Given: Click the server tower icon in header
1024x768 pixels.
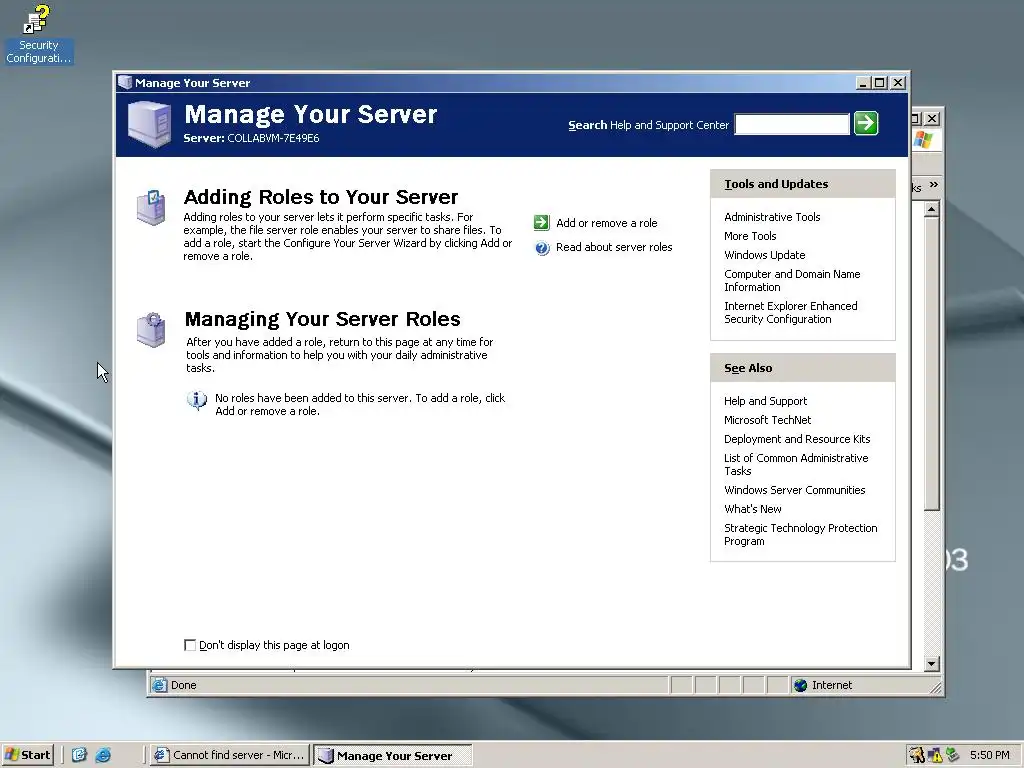Looking at the screenshot, I should click(x=150, y=124).
